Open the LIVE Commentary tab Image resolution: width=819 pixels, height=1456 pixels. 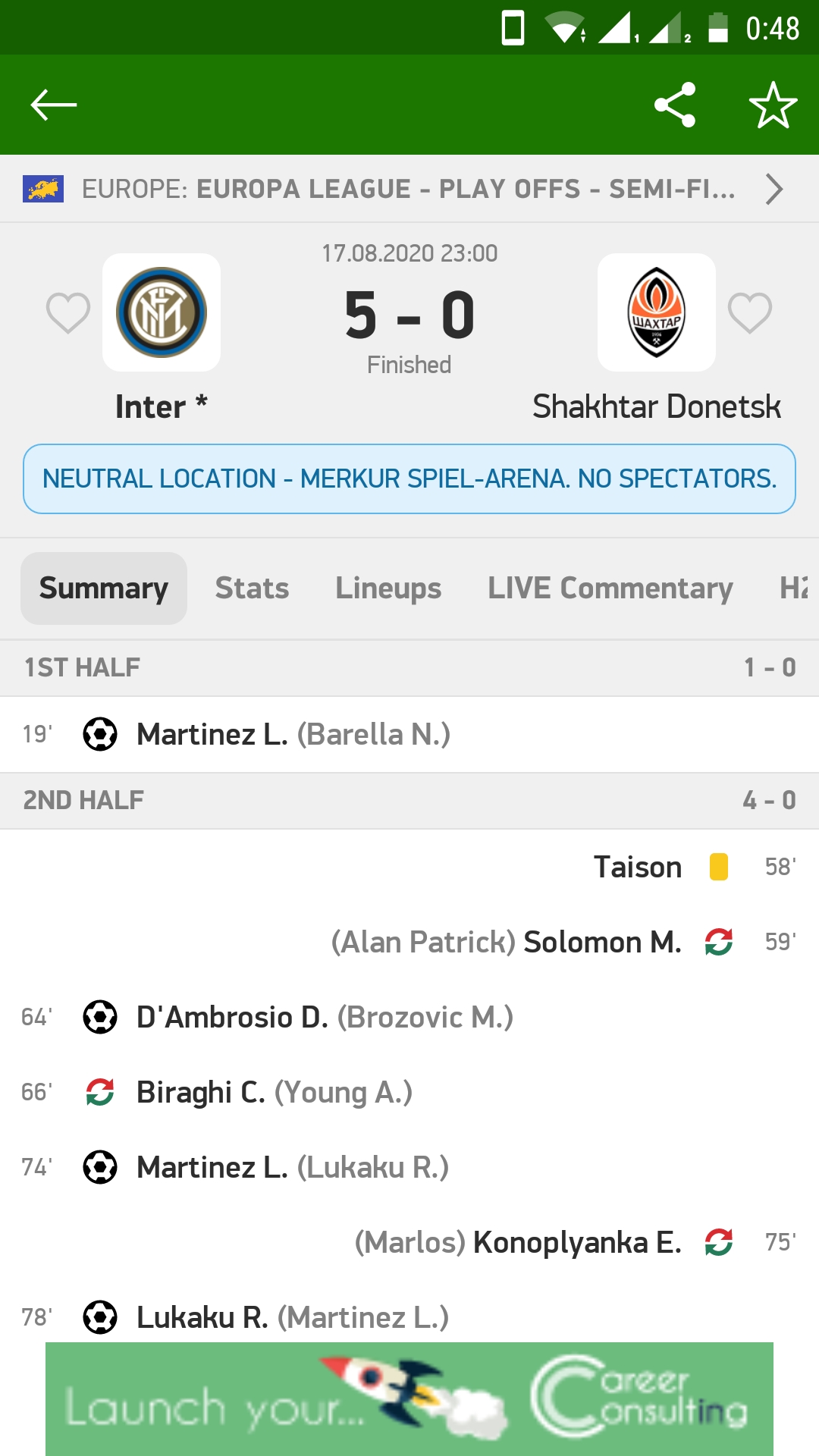[x=610, y=588]
